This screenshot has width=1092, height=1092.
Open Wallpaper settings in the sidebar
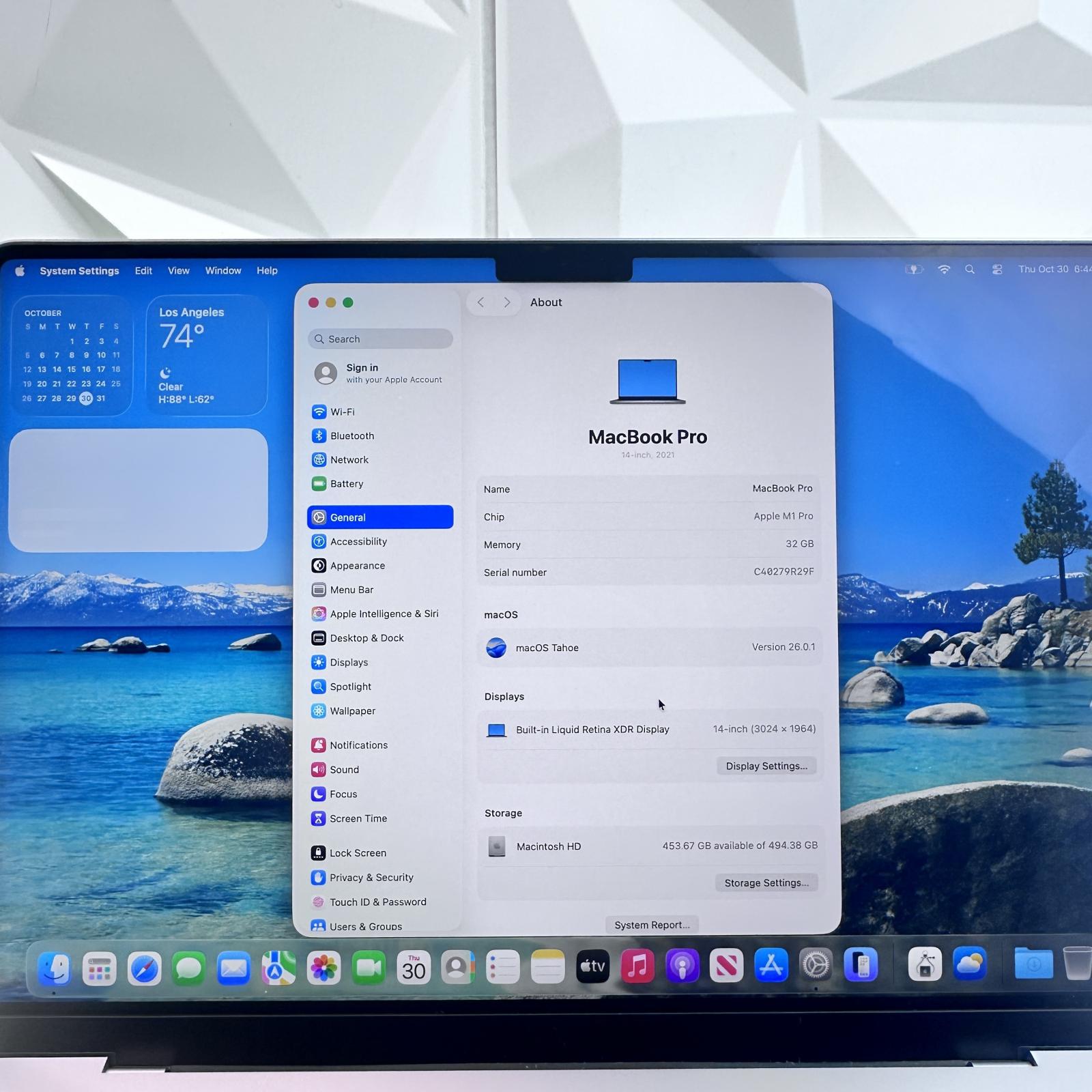[x=352, y=710]
